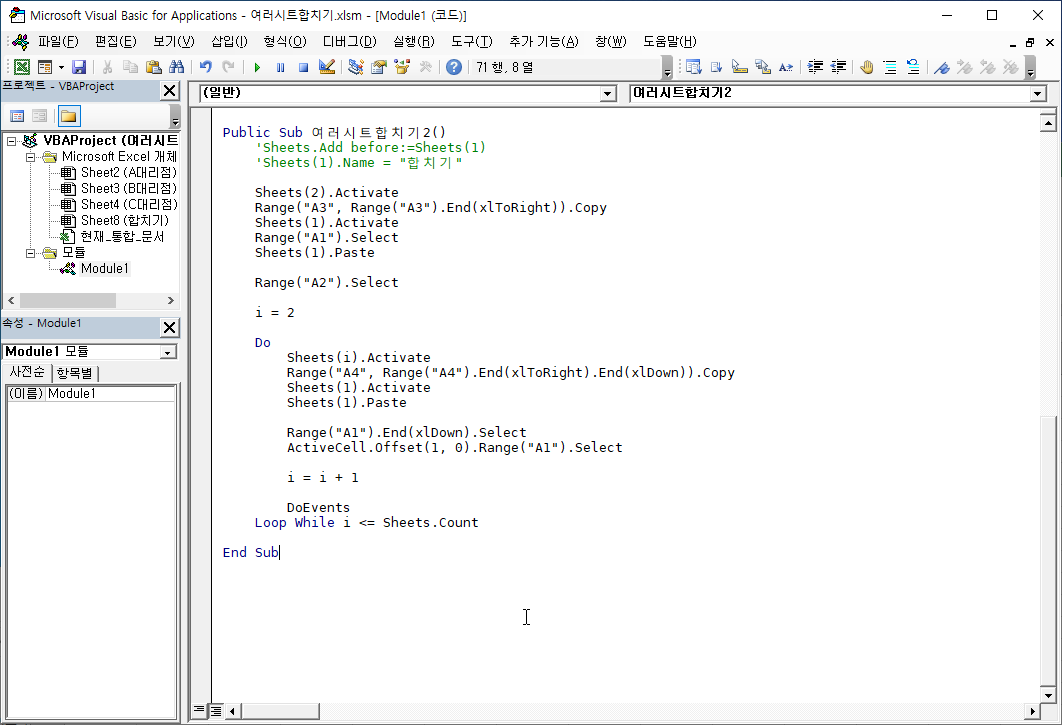Click the (이름) Module1 property field
Screen dimensions: 1062x725
91,393
